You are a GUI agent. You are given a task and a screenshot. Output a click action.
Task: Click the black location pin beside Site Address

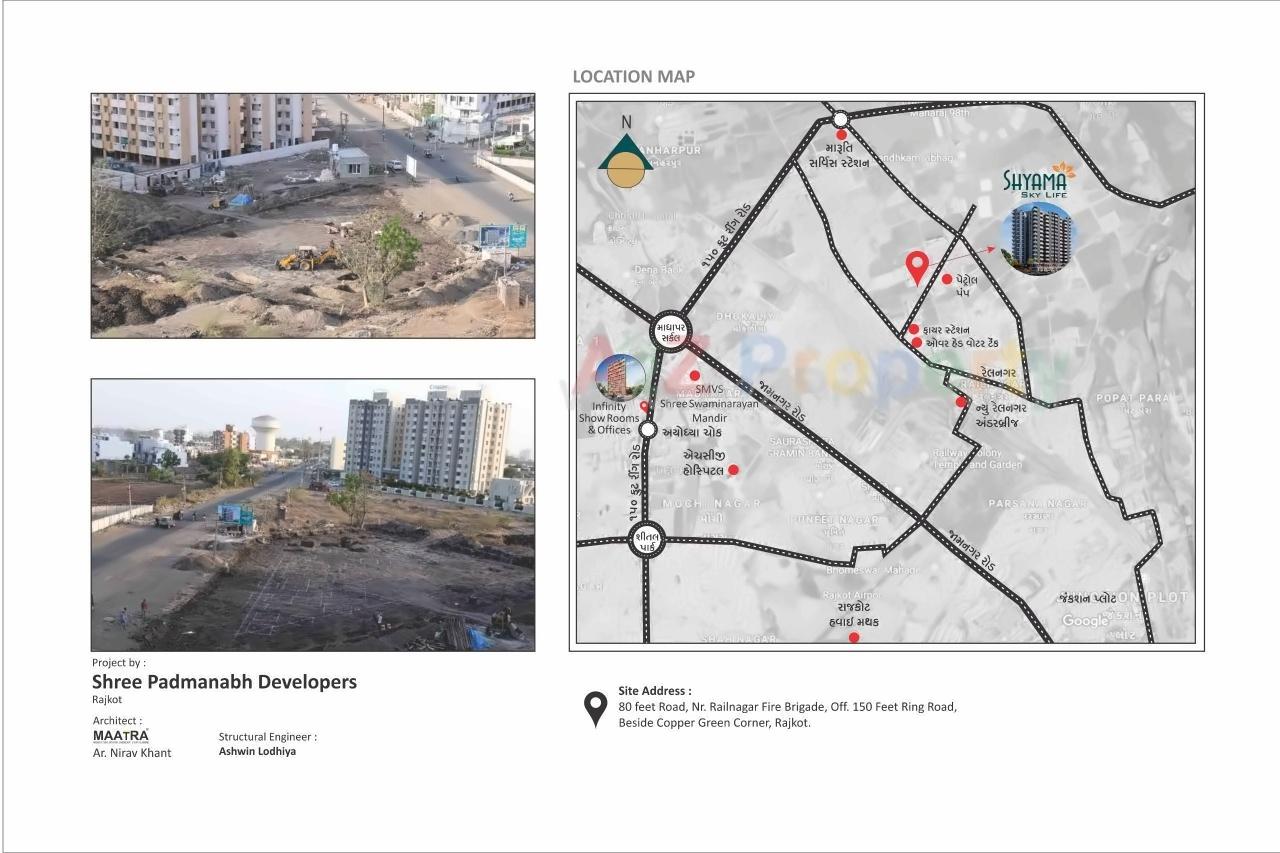[x=595, y=709]
